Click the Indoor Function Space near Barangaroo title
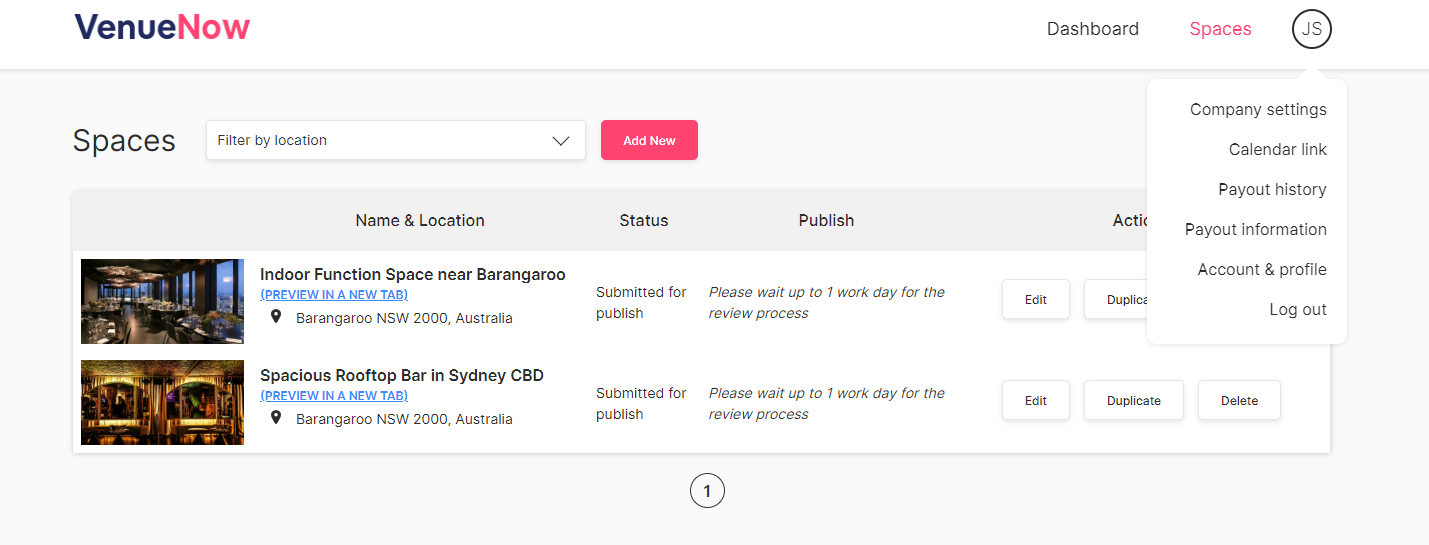 coord(413,274)
